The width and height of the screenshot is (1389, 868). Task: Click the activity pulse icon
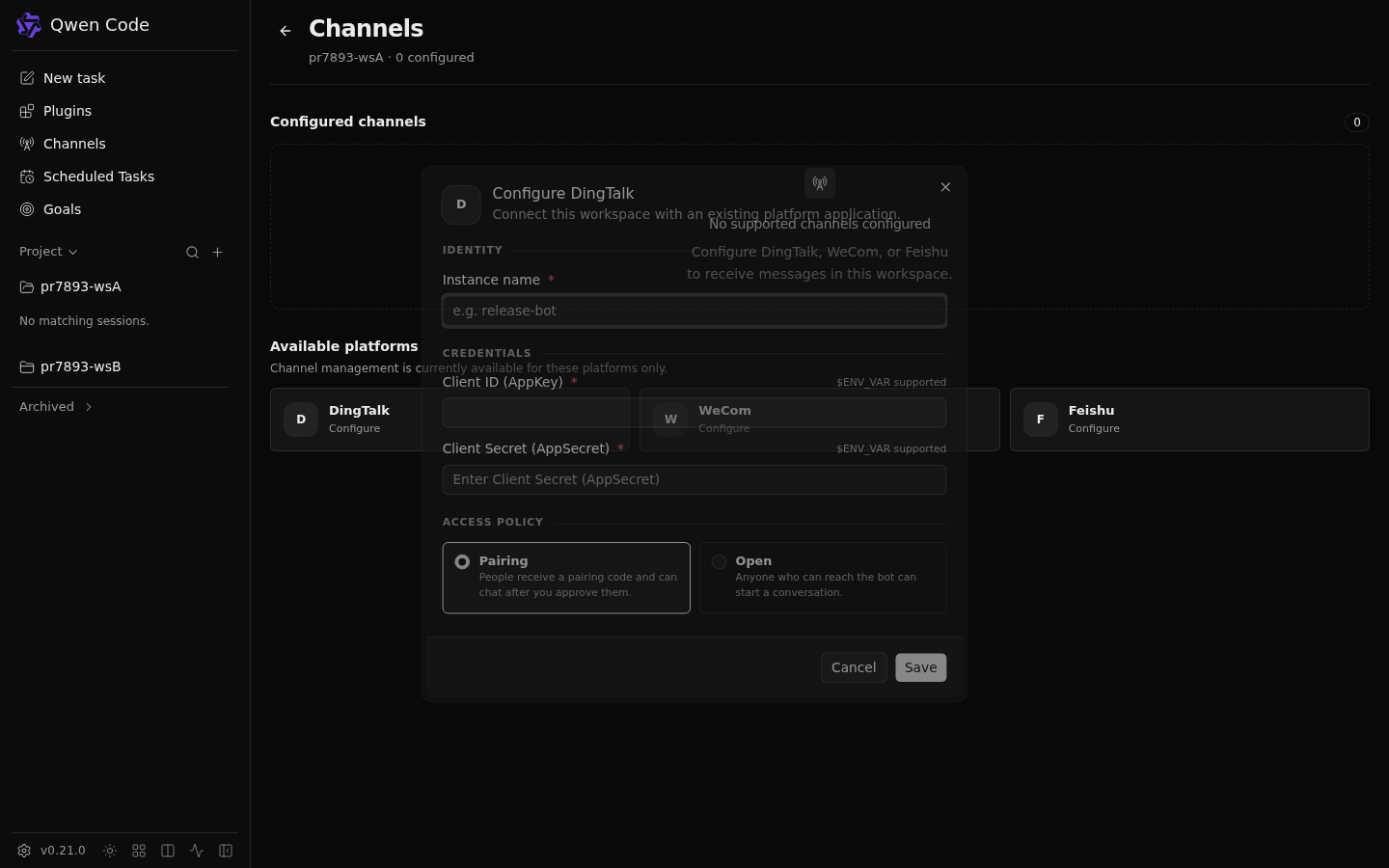pyautogui.click(x=197, y=851)
